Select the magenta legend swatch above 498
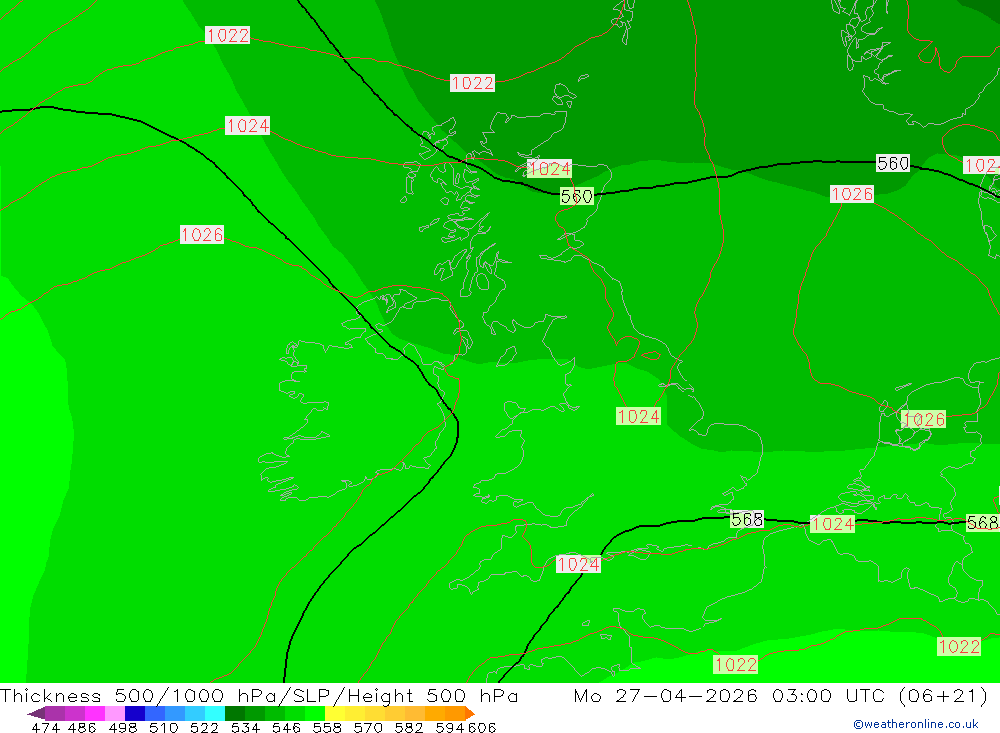 [95, 713]
